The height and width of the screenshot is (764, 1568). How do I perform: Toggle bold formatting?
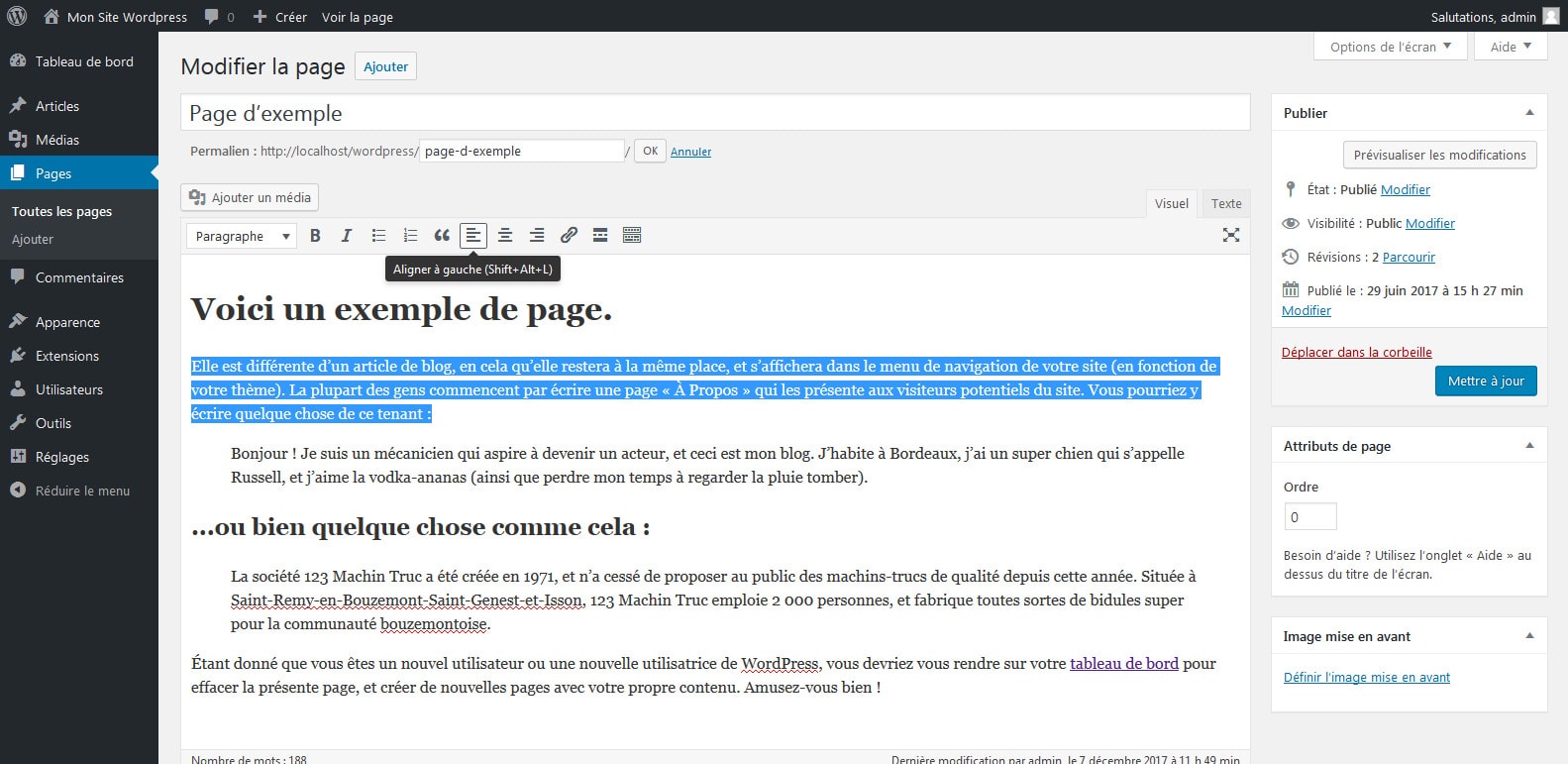pos(315,235)
